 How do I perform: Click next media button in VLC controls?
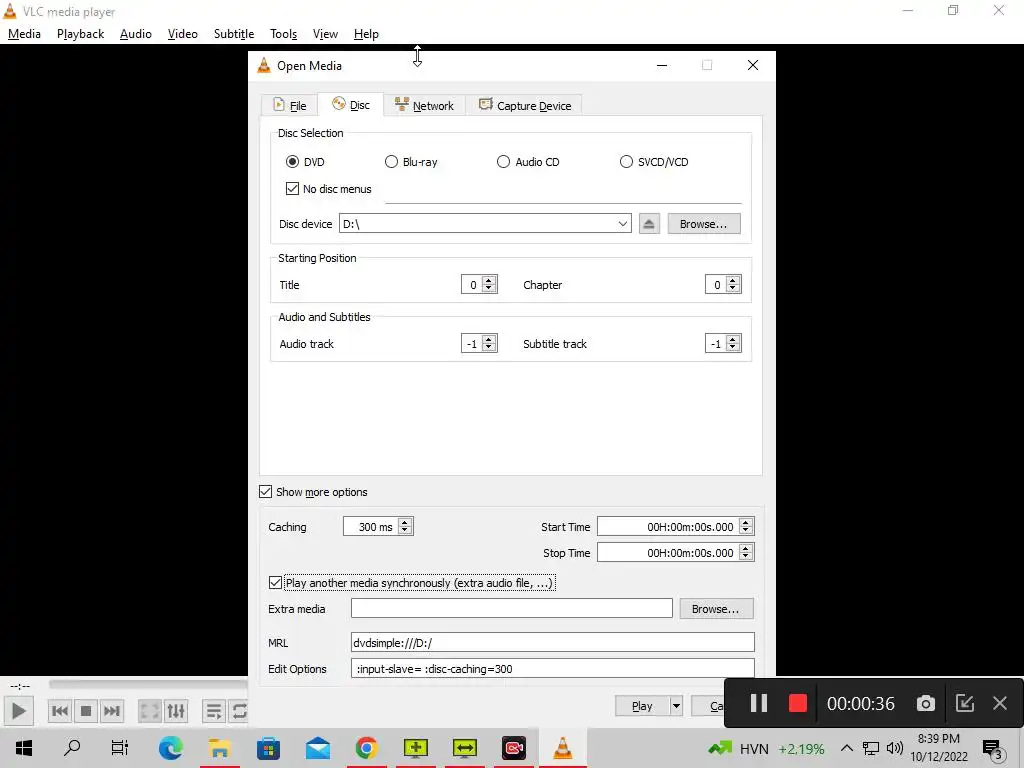point(112,711)
